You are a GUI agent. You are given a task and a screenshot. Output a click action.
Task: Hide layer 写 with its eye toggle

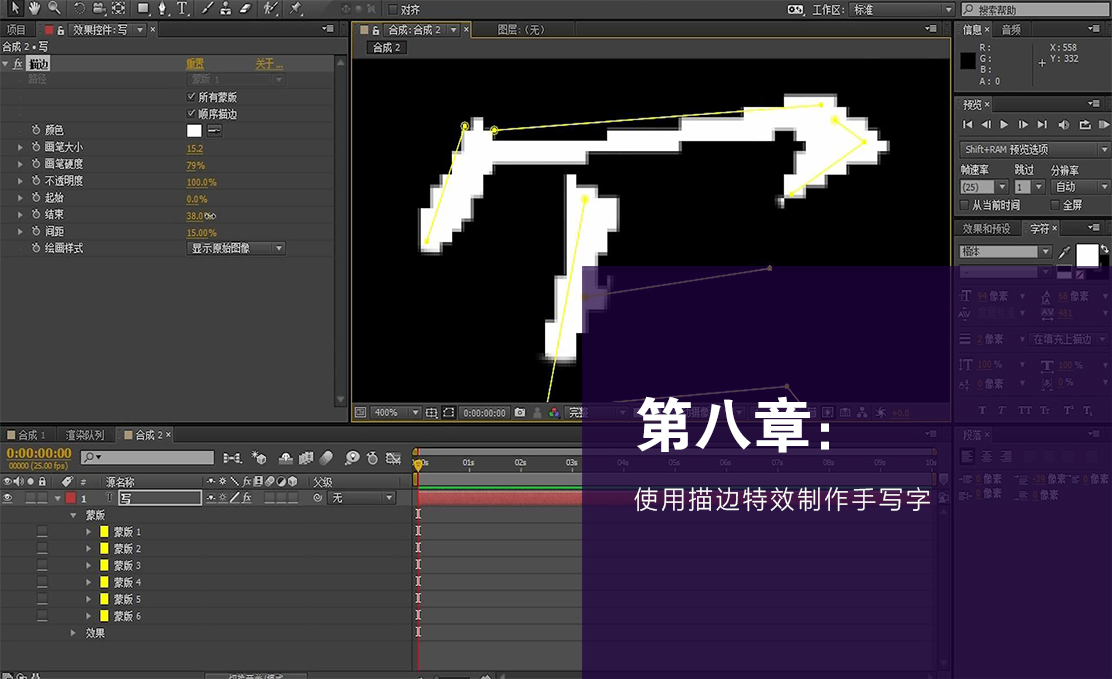tap(8, 498)
